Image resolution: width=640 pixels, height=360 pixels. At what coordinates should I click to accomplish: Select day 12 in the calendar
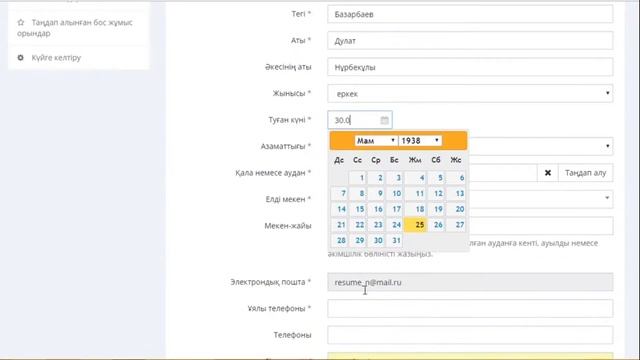point(436,193)
